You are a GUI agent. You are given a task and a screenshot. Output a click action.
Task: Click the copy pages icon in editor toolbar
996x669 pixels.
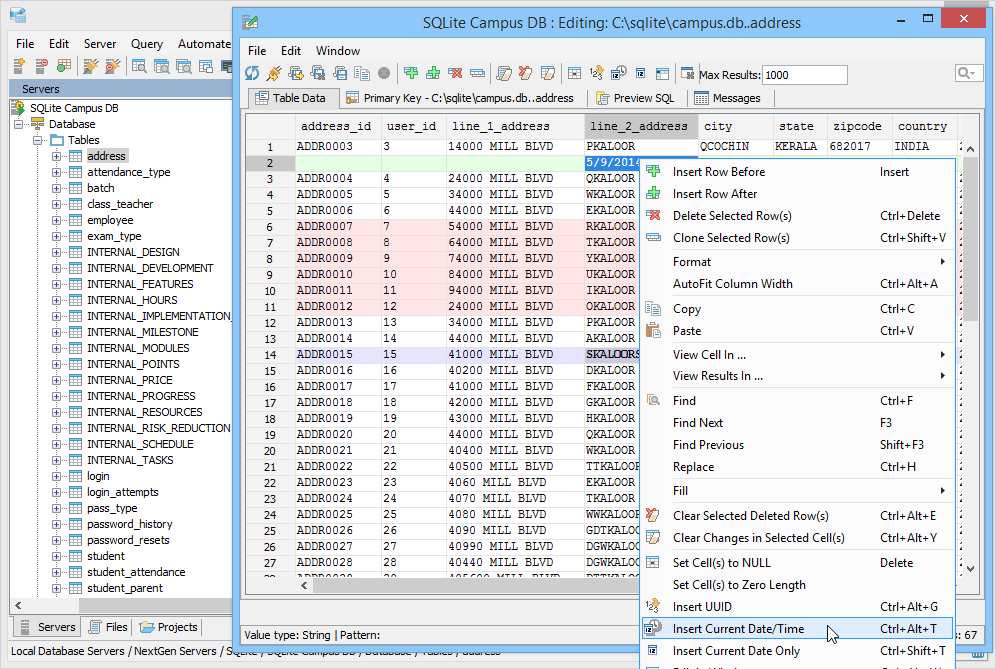pyautogui.click(x=362, y=74)
